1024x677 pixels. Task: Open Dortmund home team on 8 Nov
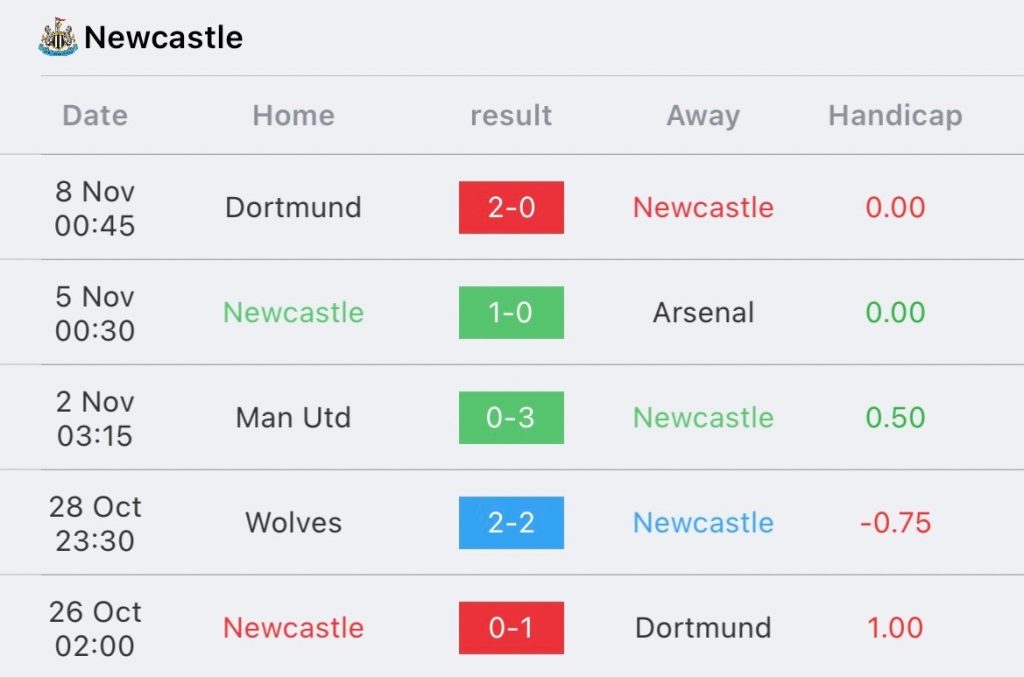[x=293, y=208]
